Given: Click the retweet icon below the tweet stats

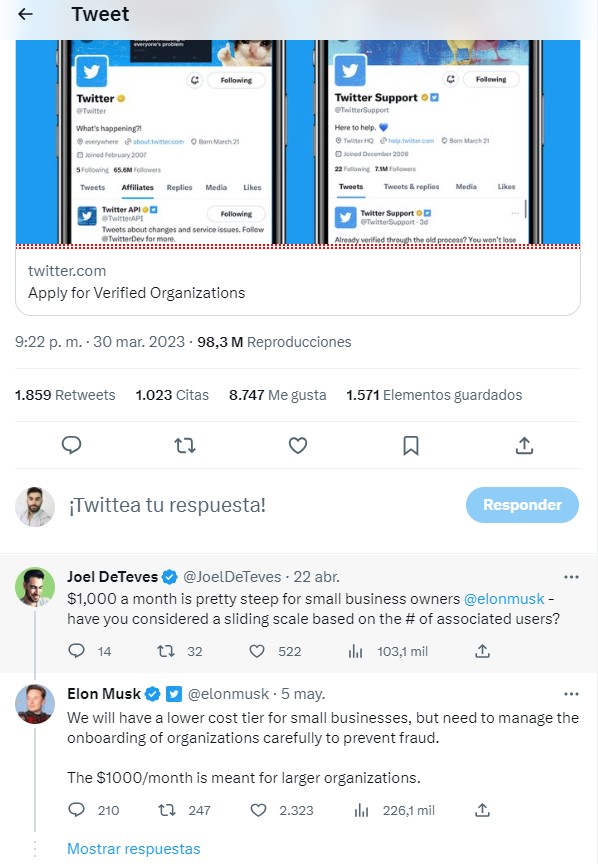Looking at the screenshot, I should click(185, 445).
